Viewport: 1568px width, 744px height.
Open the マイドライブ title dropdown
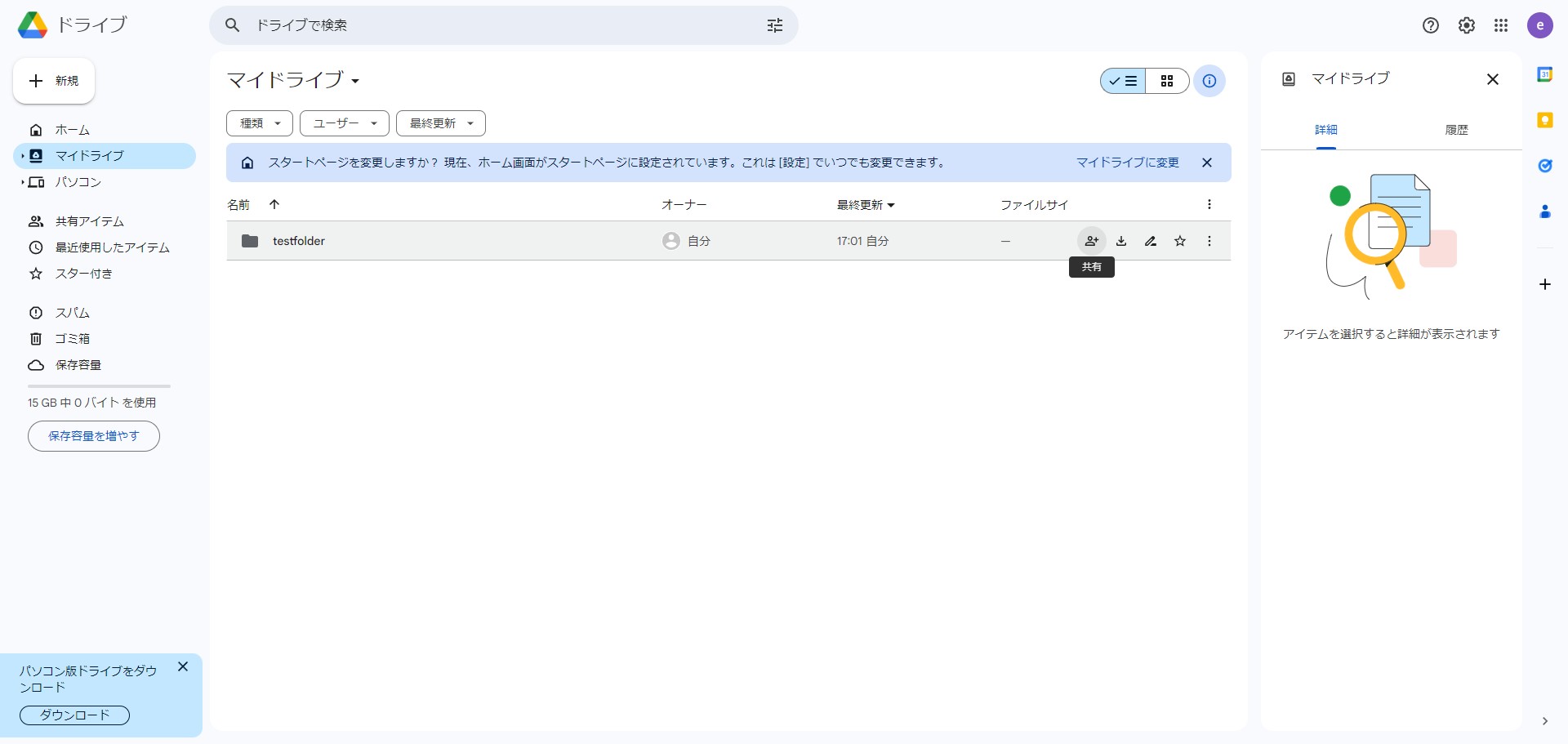[x=293, y=80]
